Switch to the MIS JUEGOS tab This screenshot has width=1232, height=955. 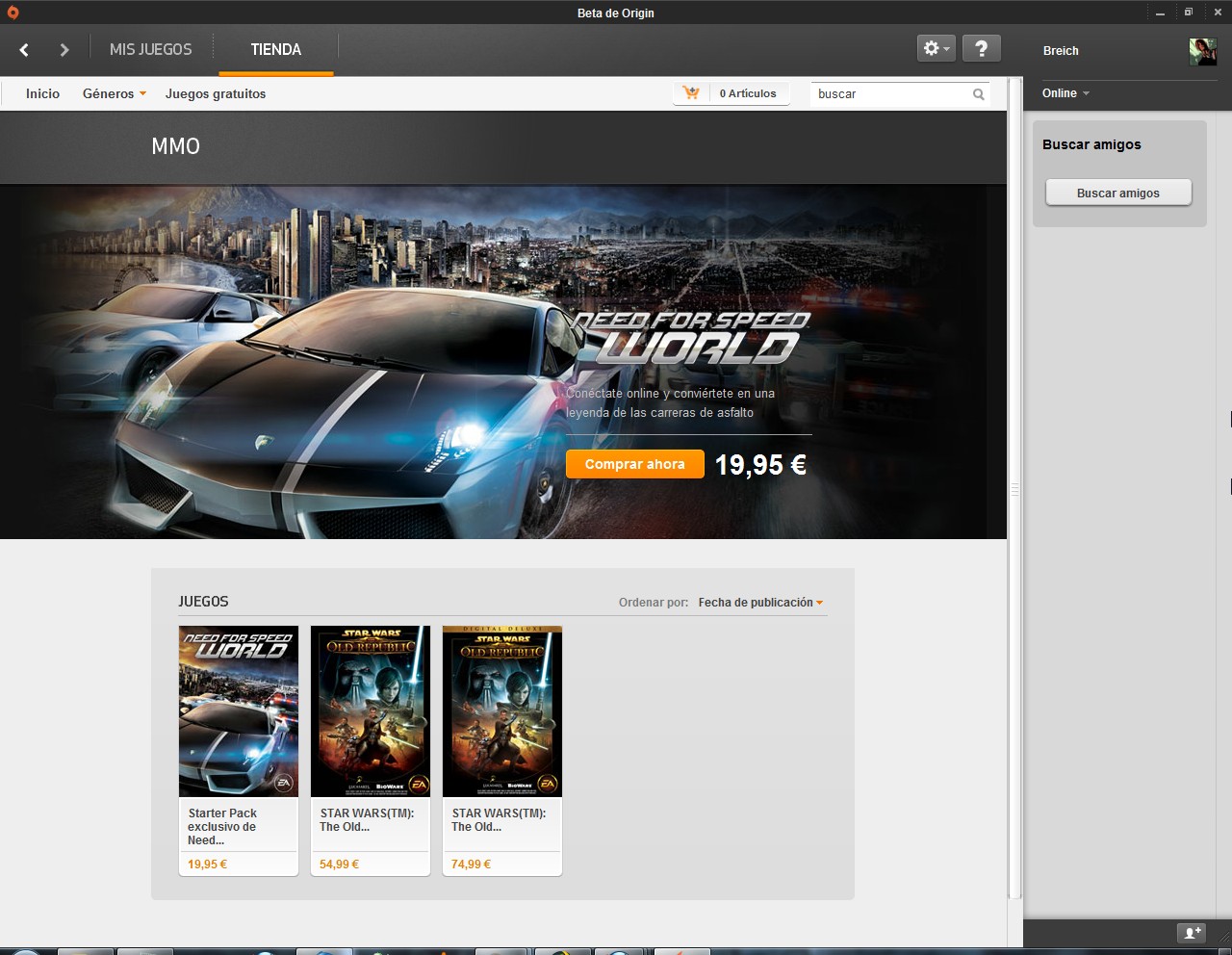[x=150, y=49]
